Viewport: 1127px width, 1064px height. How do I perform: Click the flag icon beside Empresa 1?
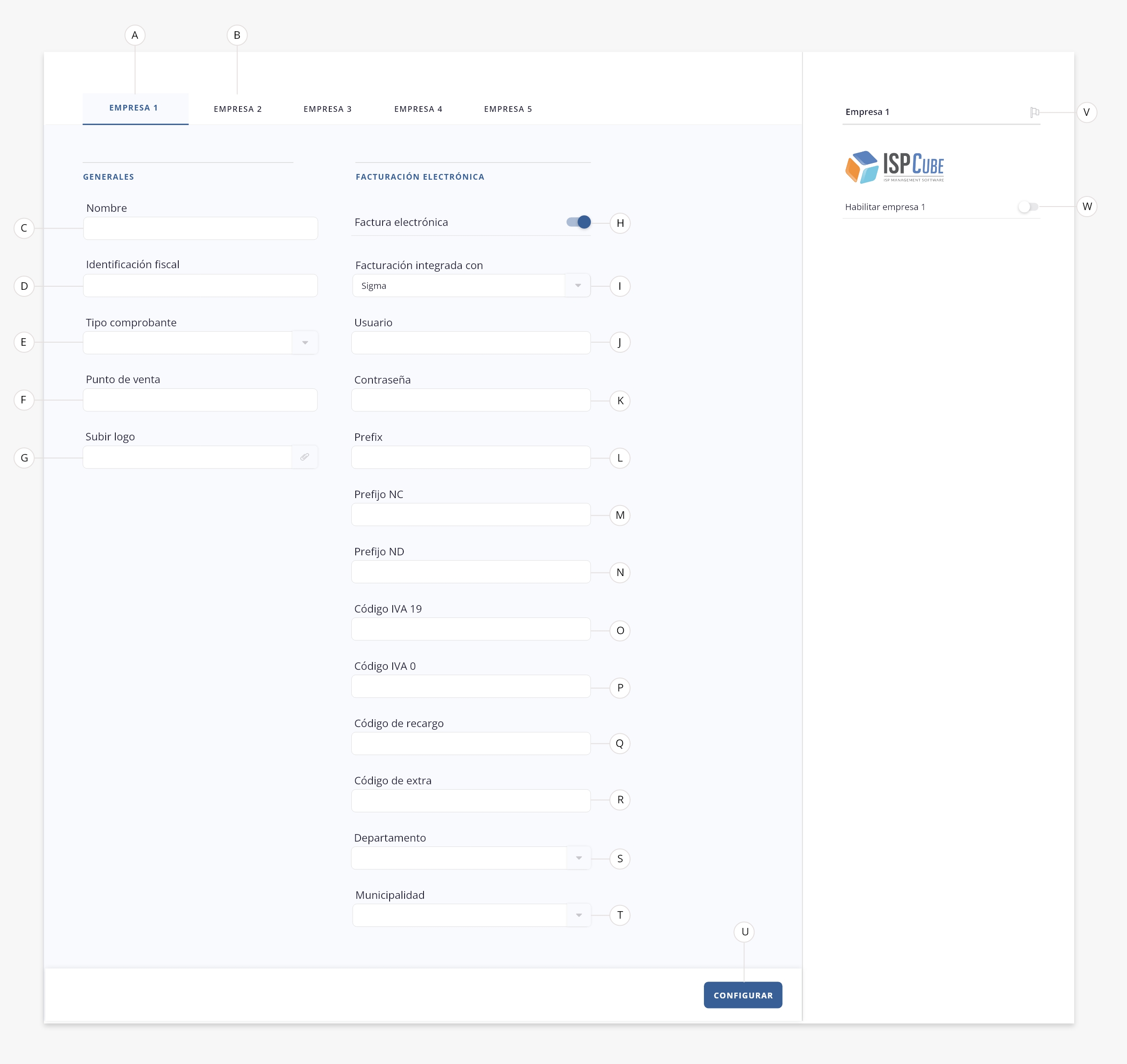click(1034, 112)
